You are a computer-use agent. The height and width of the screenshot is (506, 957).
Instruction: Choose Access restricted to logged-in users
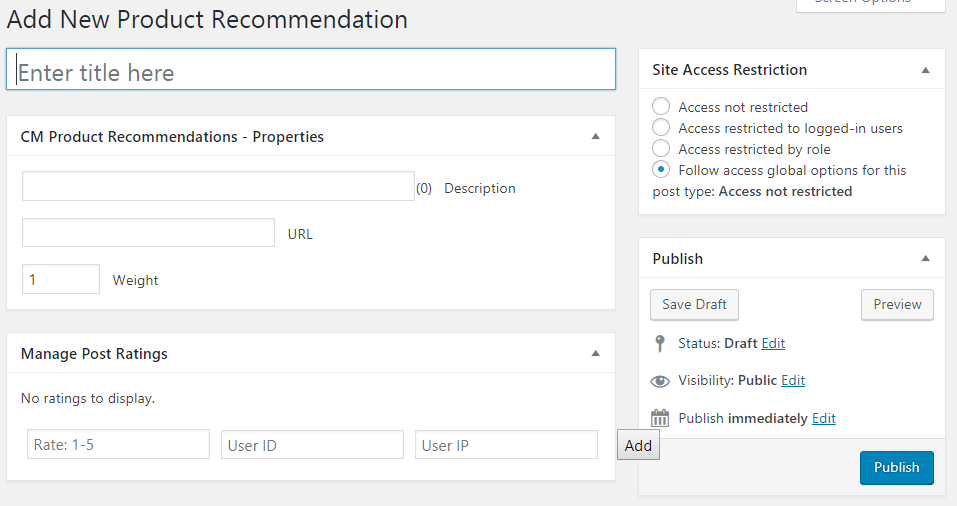tap(661, 128)
